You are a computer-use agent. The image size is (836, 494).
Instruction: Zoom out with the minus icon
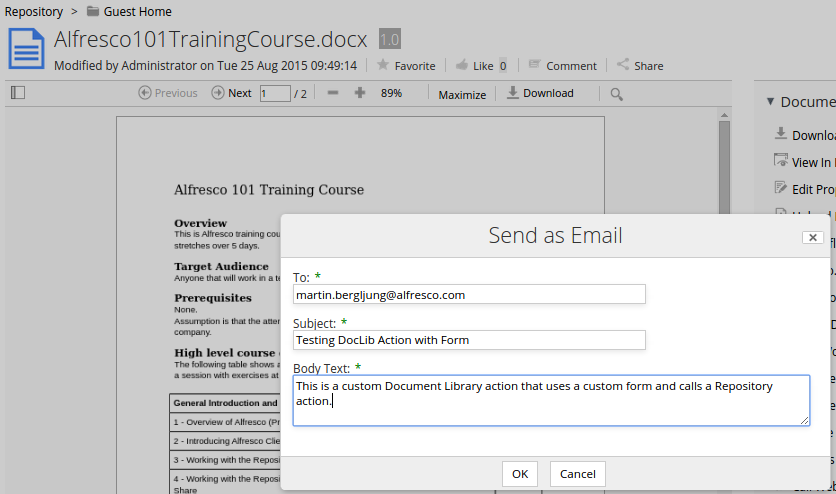[333, 93]
